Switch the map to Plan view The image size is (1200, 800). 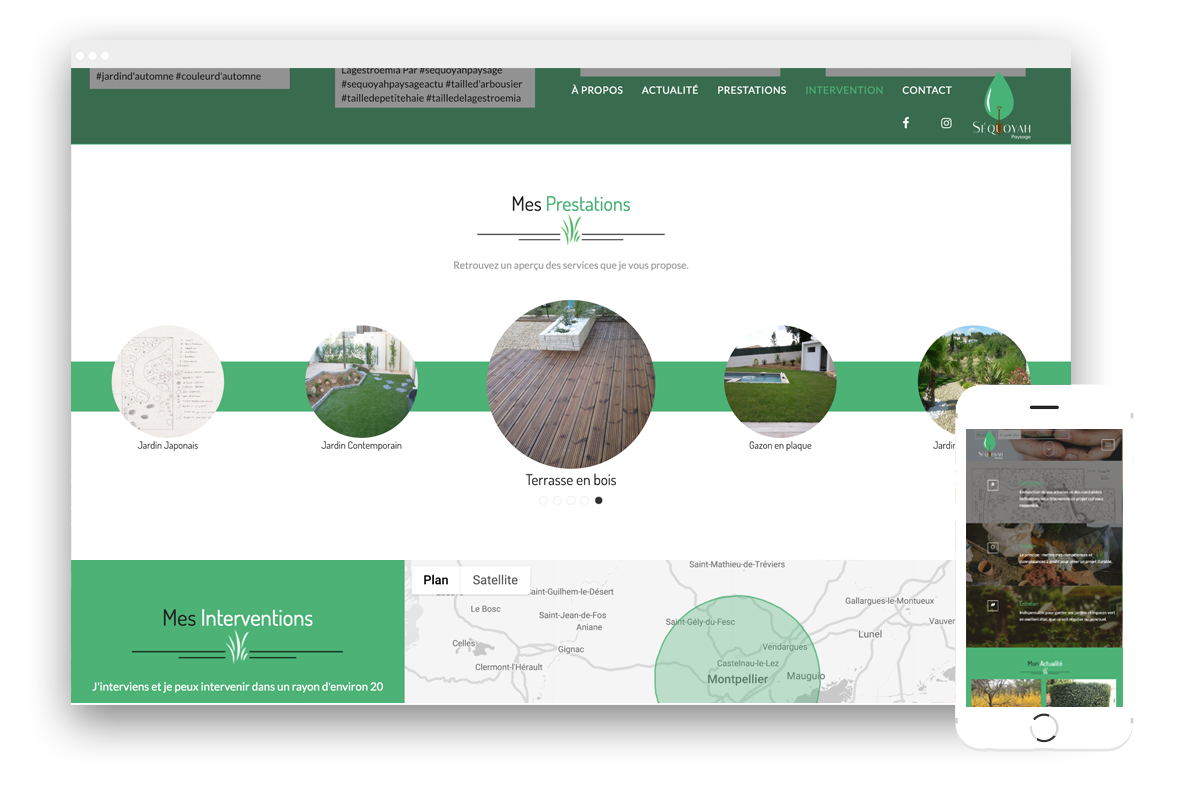click(436, 580)
